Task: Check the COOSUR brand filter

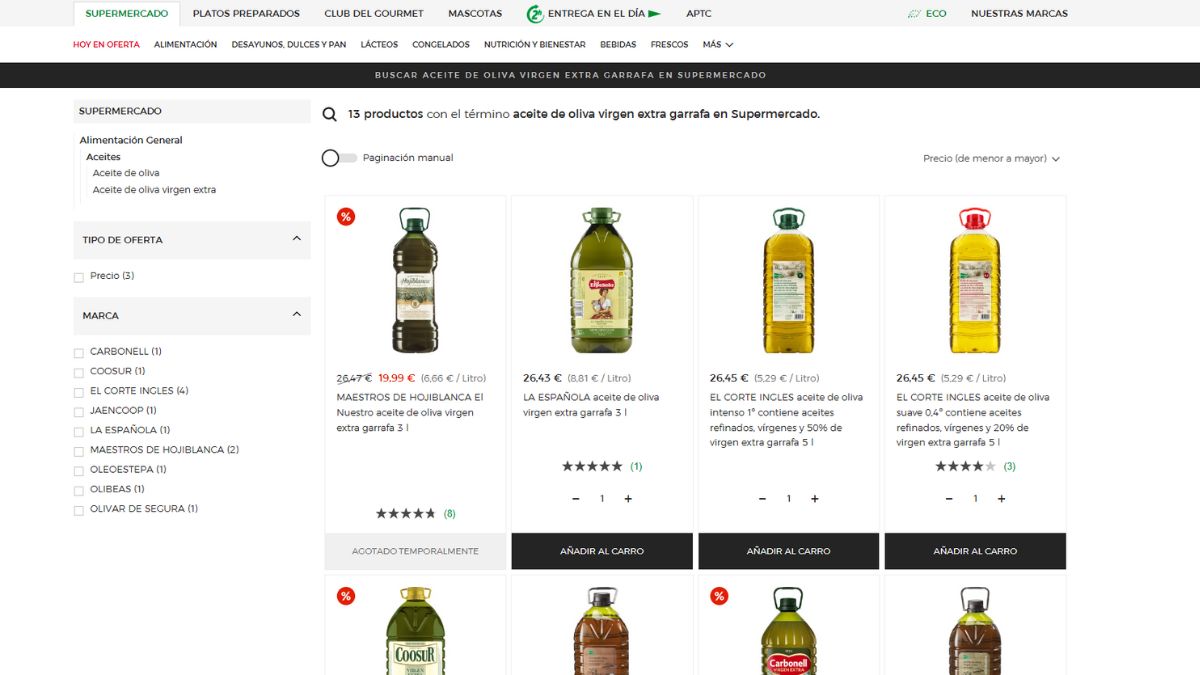Action: point(79,372)
